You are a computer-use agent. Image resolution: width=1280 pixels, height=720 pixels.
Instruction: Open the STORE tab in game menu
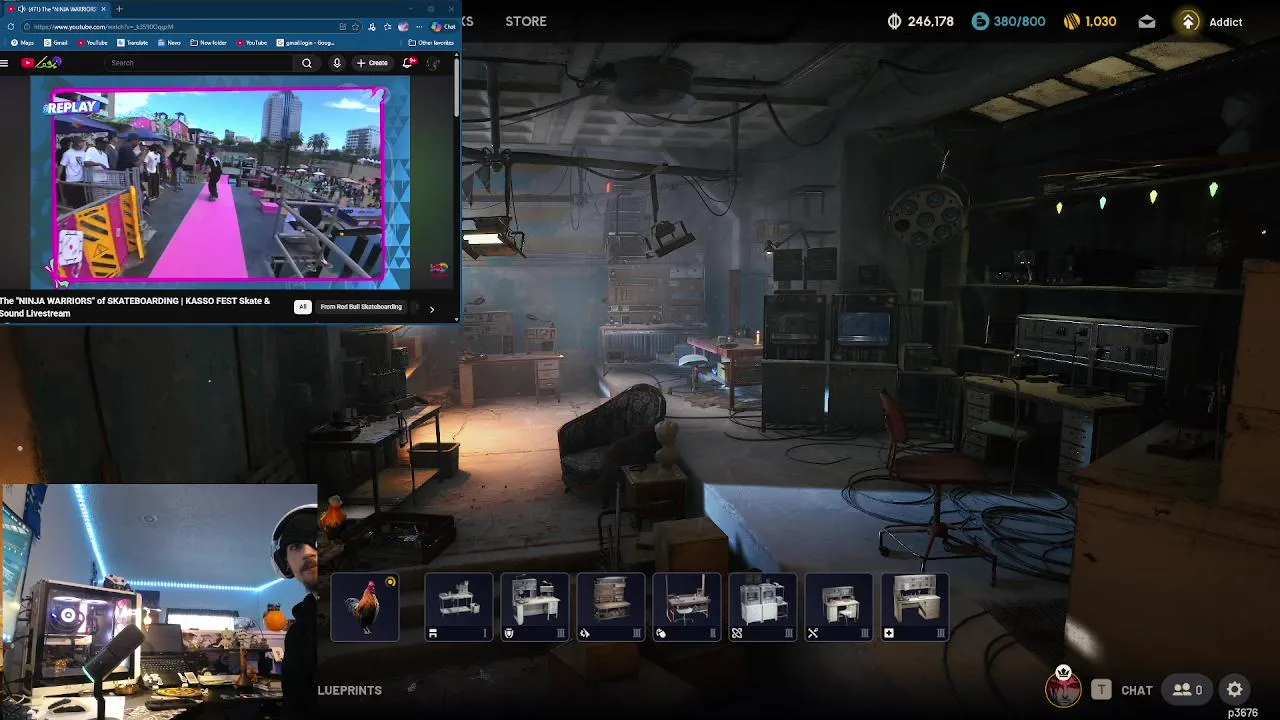(x=526, y=21)
